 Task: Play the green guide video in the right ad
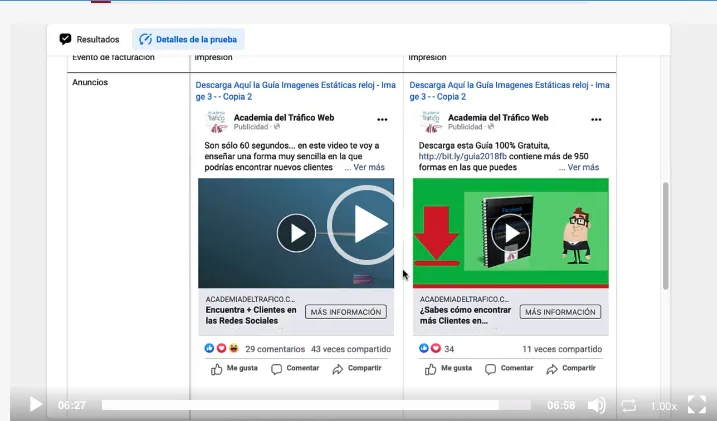click(511, 233)
